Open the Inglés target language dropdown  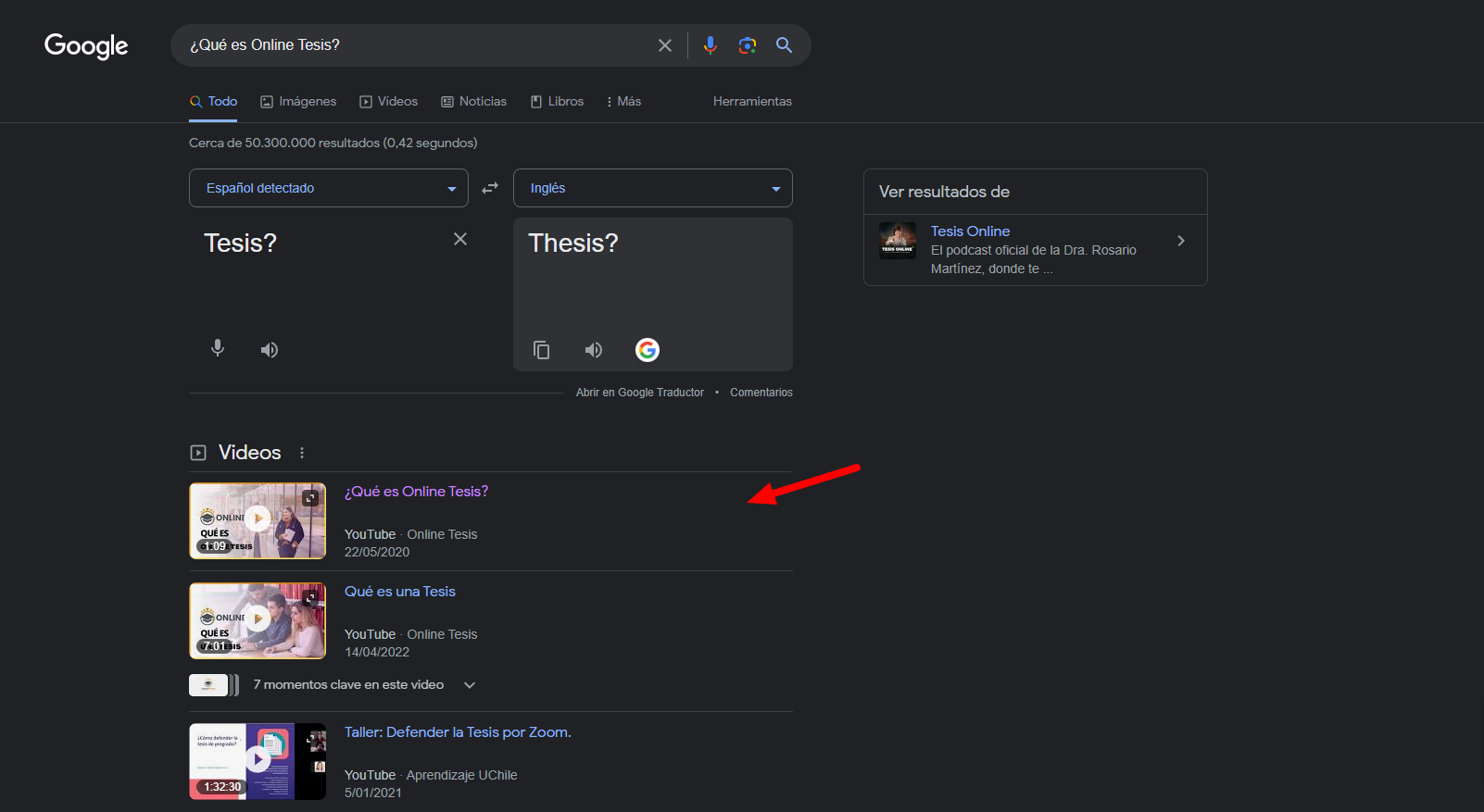point(653,188)
